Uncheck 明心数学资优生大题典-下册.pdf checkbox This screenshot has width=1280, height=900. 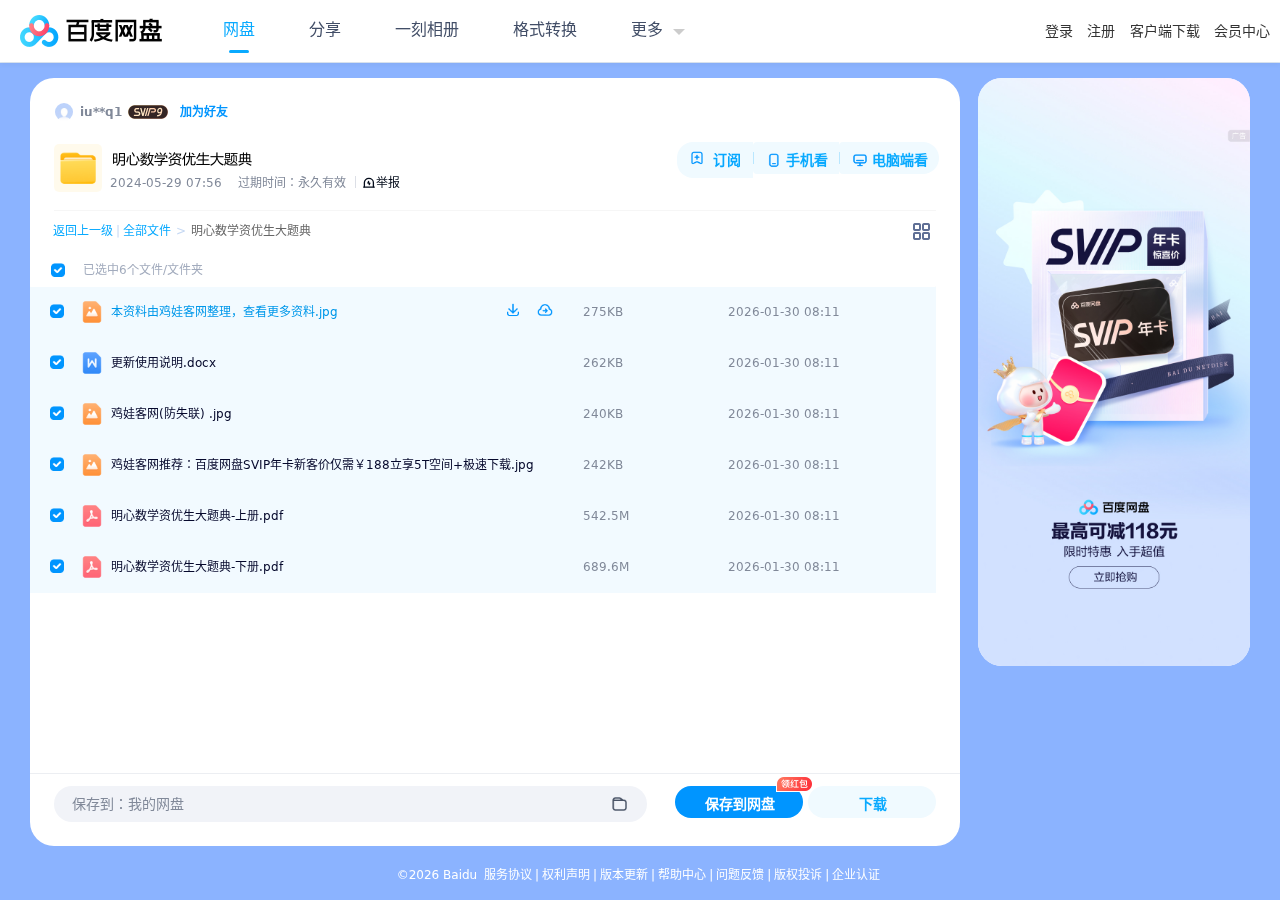57,566
